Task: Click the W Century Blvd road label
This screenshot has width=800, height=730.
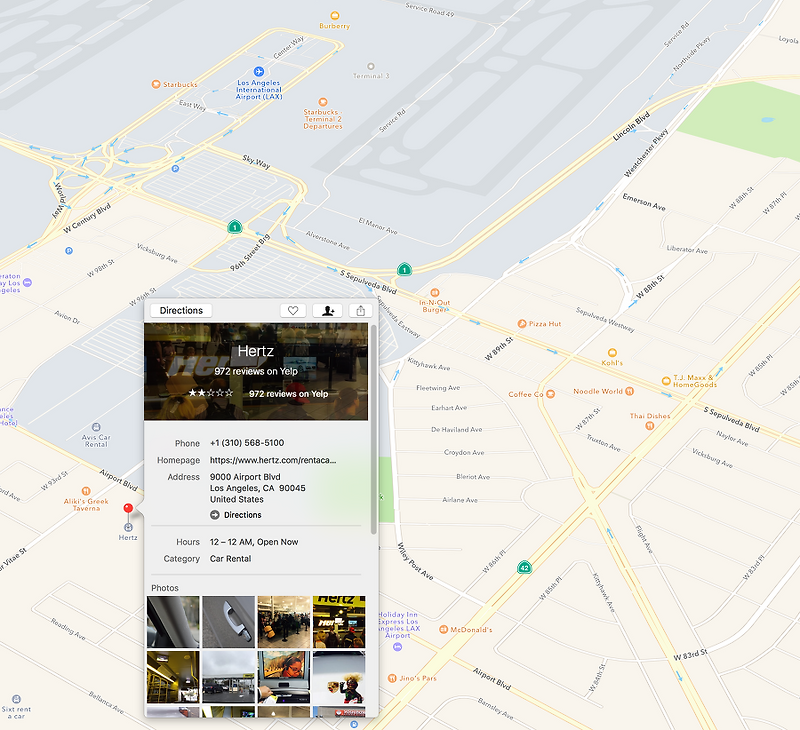Action: coord(87,218)
